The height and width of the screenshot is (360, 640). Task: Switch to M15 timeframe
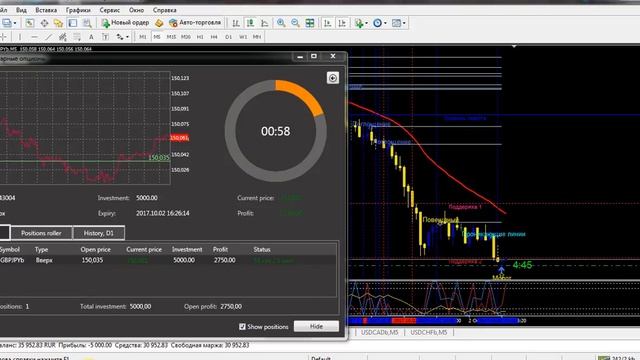pos(171,37)
